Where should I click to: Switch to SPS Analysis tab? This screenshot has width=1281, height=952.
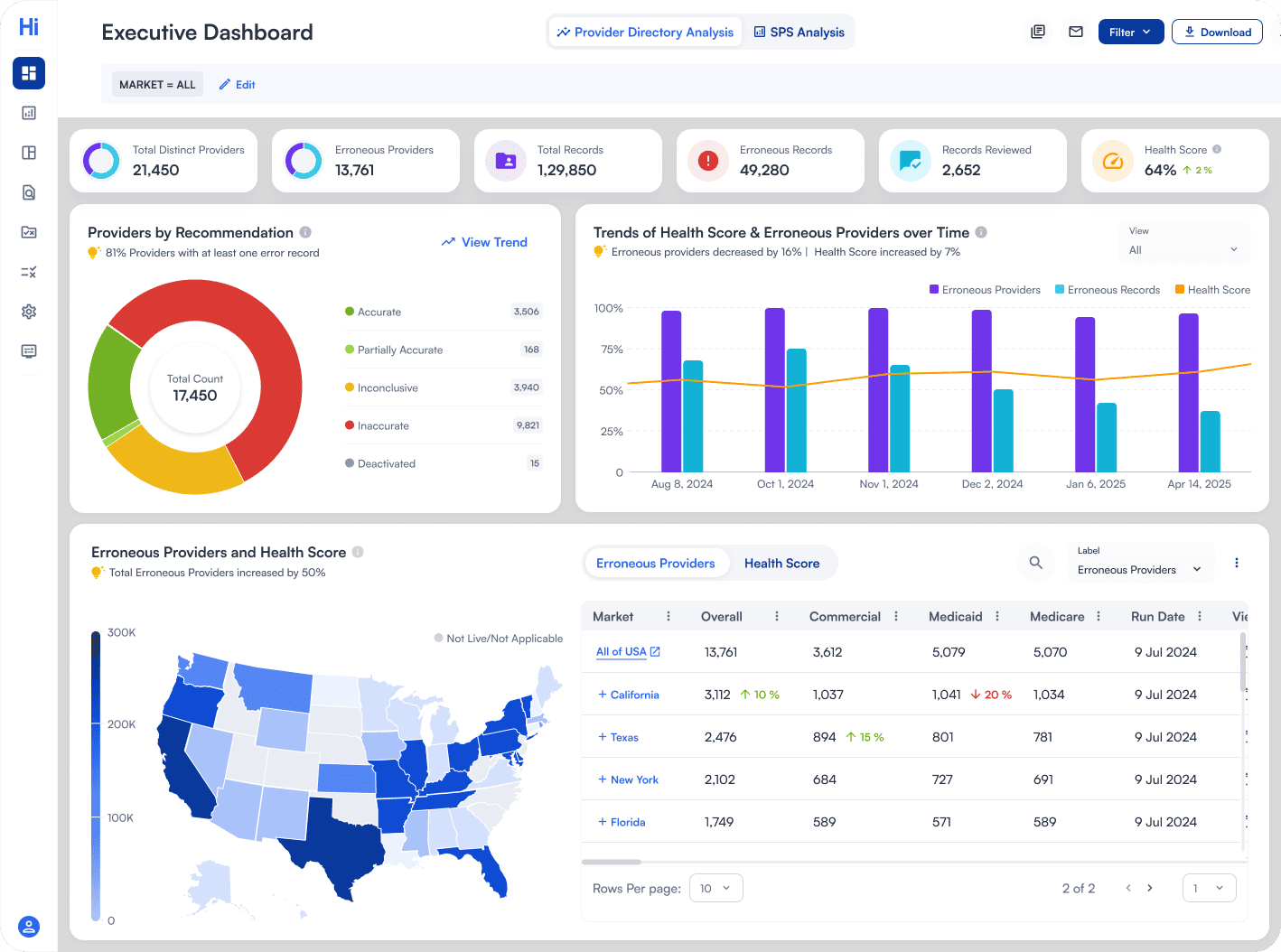pyautogui.click(x=799, y=33)
